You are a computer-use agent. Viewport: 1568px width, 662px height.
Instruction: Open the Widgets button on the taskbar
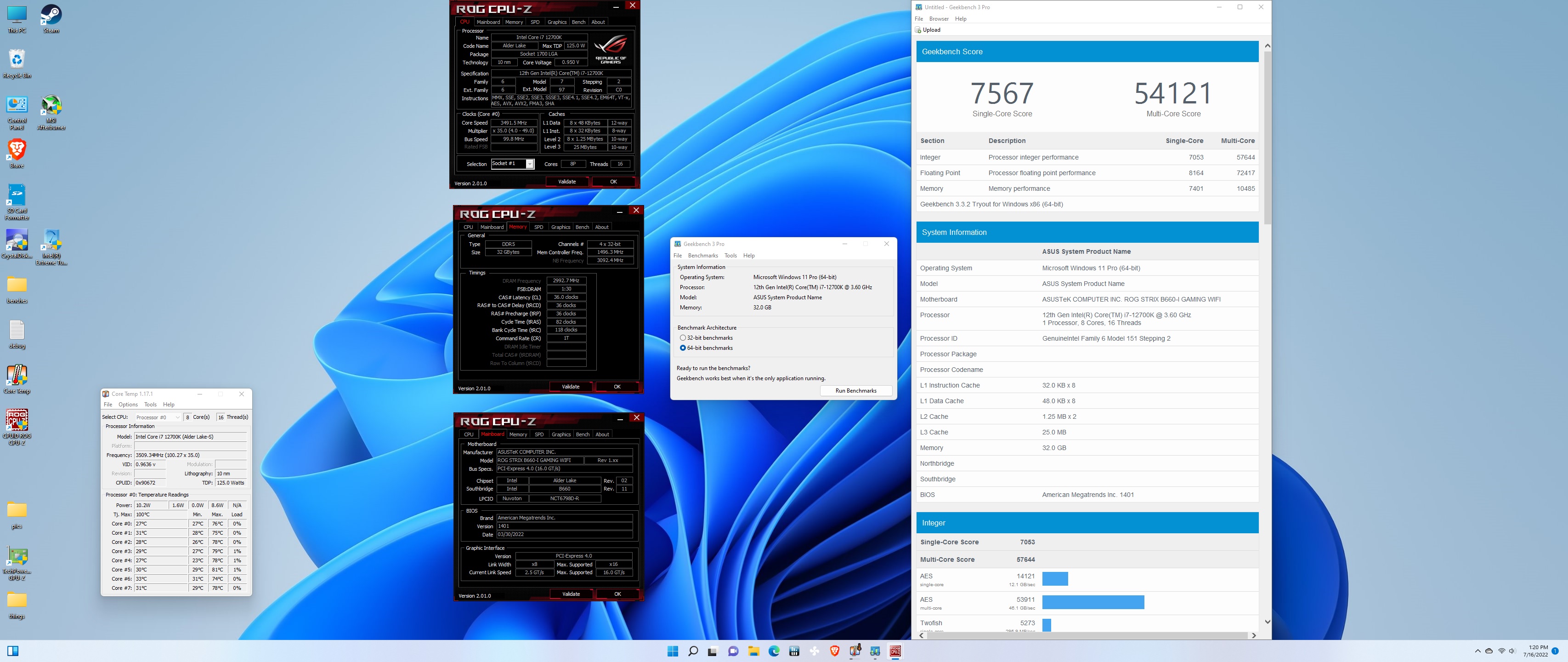coord(13,651)
